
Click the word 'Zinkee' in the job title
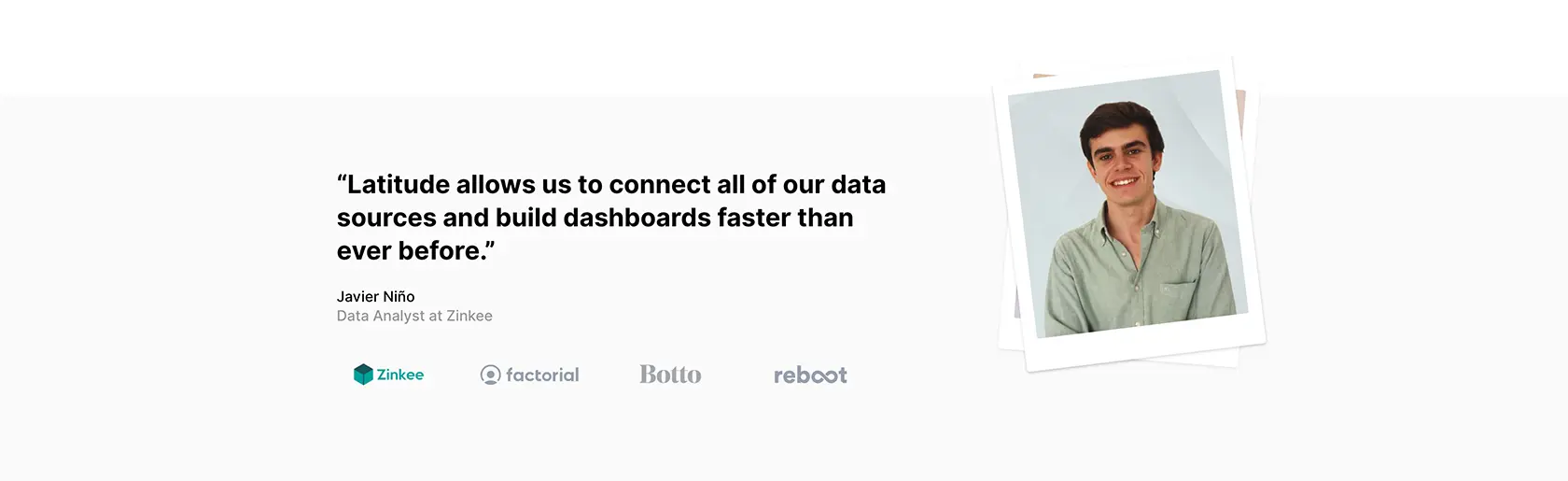click(x=469, y=316)
